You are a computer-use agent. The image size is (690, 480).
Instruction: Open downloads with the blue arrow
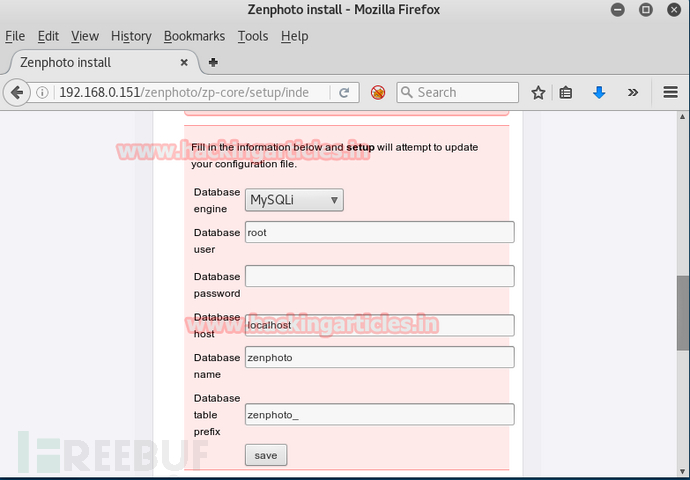pyautogui.click(x=599, y=92)
